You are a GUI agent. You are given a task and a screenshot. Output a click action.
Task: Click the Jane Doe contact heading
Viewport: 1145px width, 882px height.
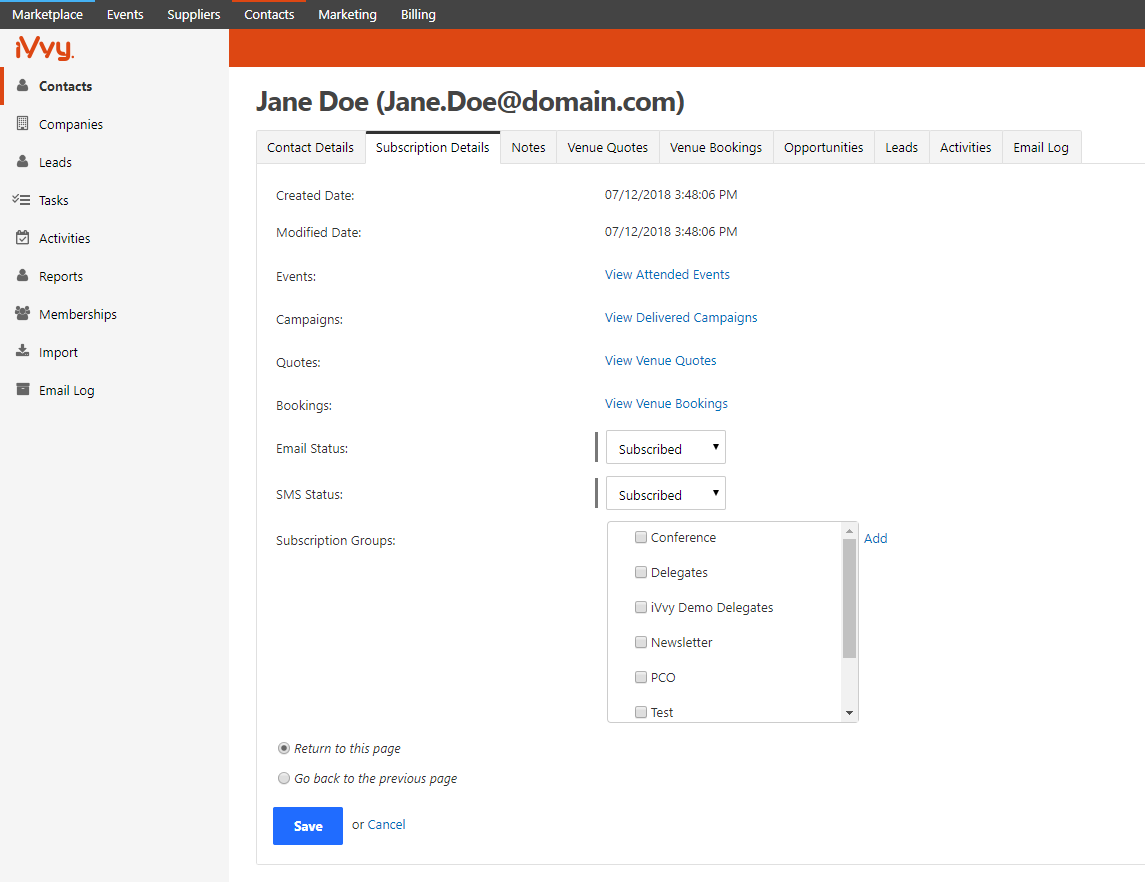click(470, 101)
